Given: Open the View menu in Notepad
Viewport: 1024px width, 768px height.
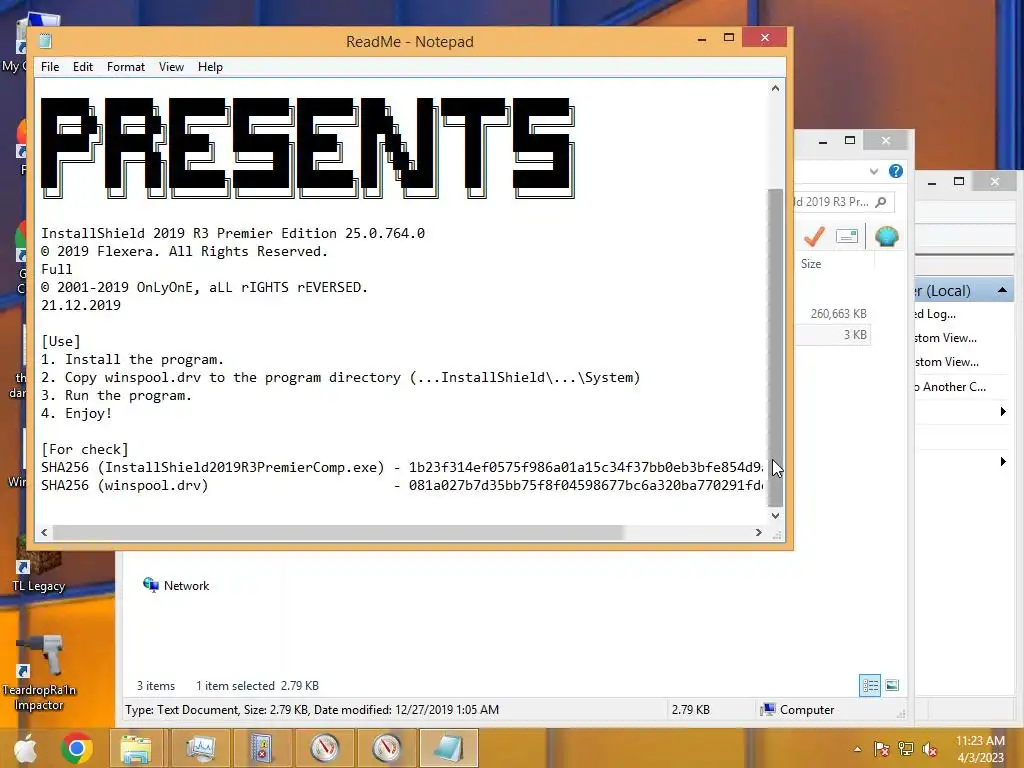Looking at the screenshot, I should point(171,67).
